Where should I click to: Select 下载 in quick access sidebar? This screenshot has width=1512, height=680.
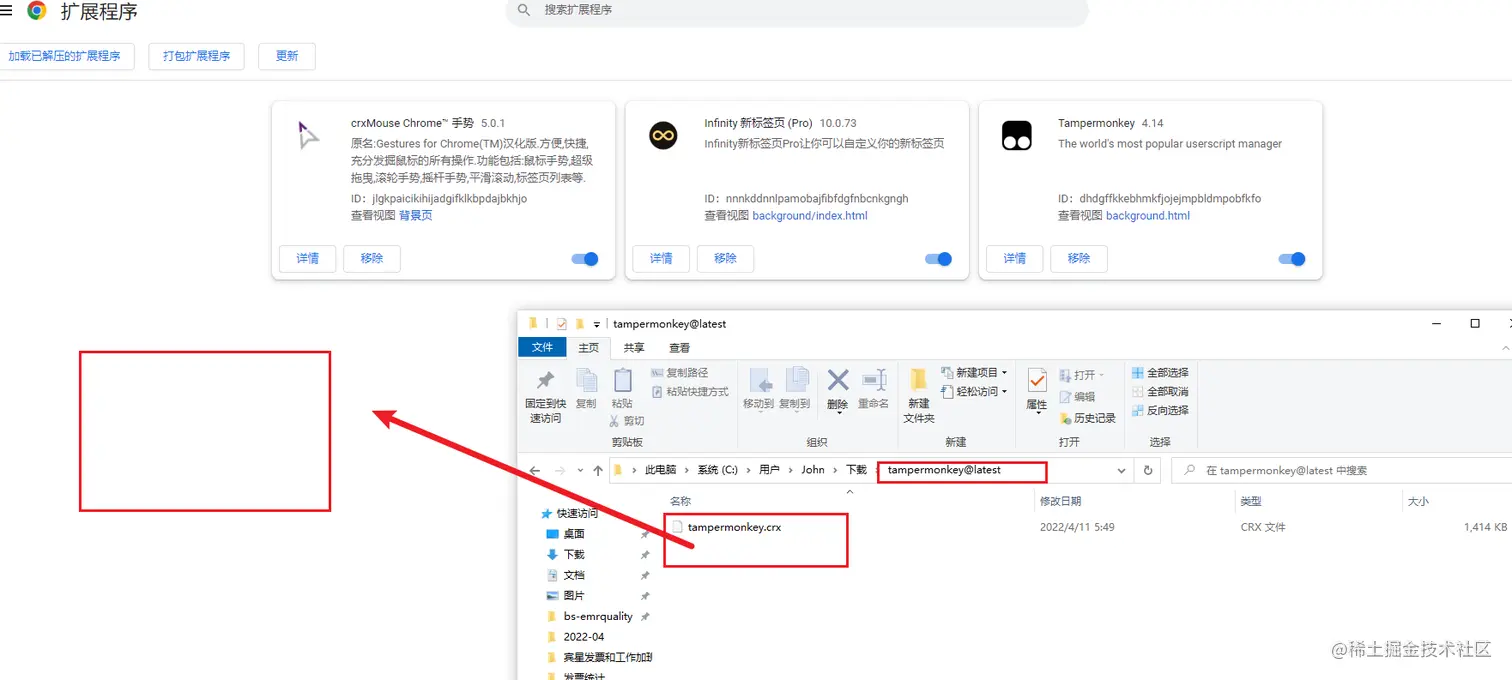[574, 554]
